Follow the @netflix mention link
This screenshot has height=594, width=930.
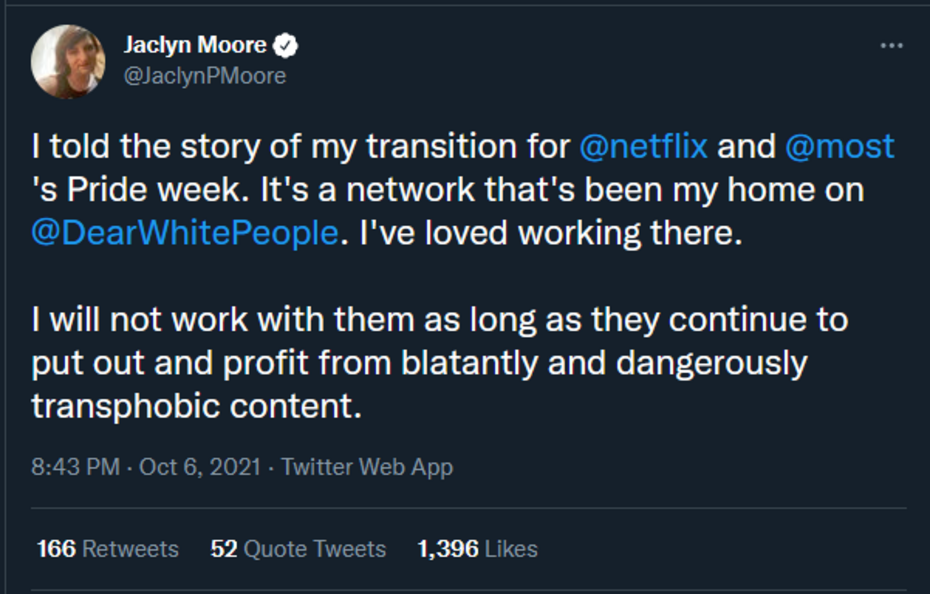click(643, 147)
